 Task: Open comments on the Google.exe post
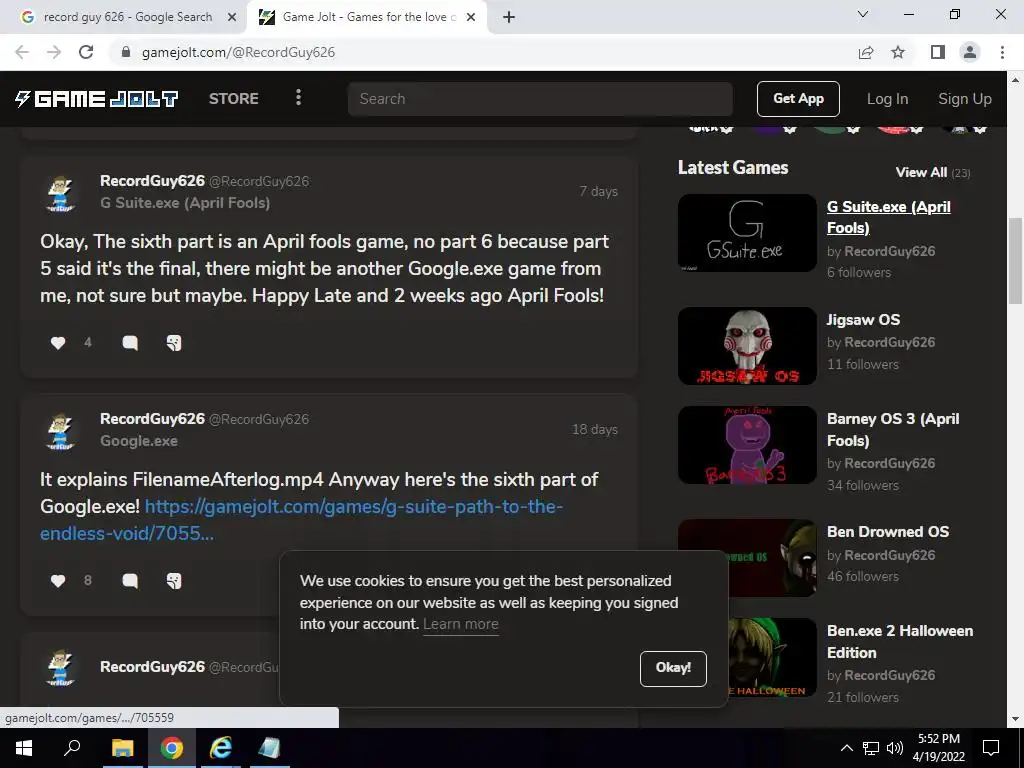pos(130,581)
